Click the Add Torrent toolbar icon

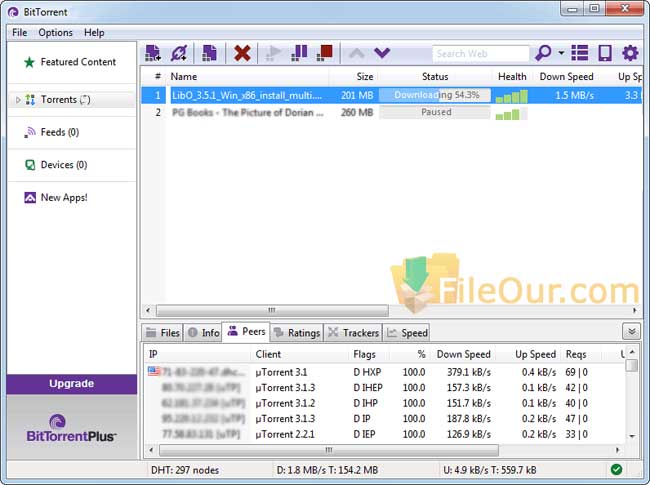click(x=153, y=53)
